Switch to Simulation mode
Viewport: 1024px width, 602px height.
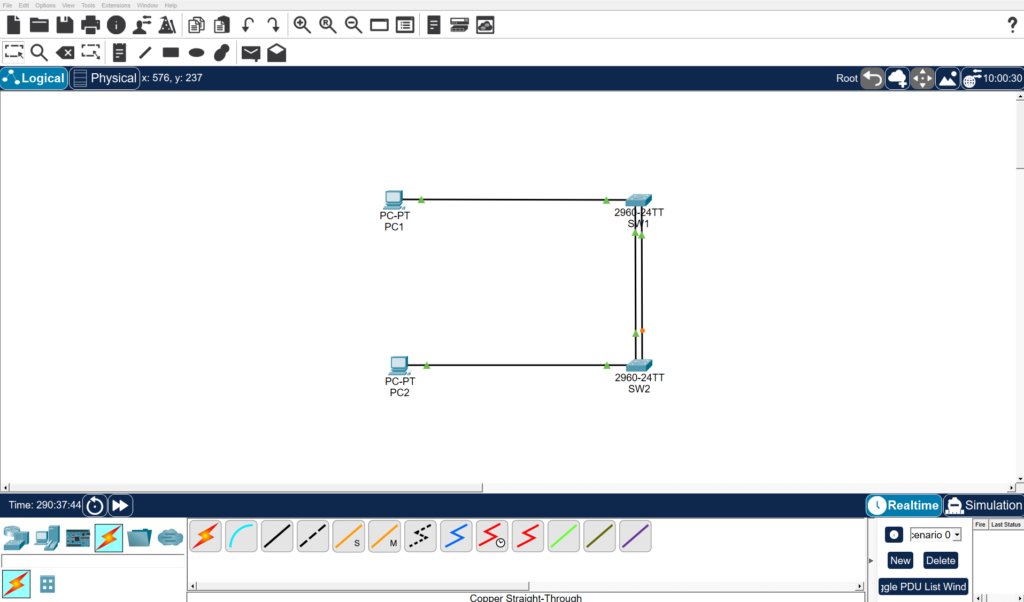984,505
